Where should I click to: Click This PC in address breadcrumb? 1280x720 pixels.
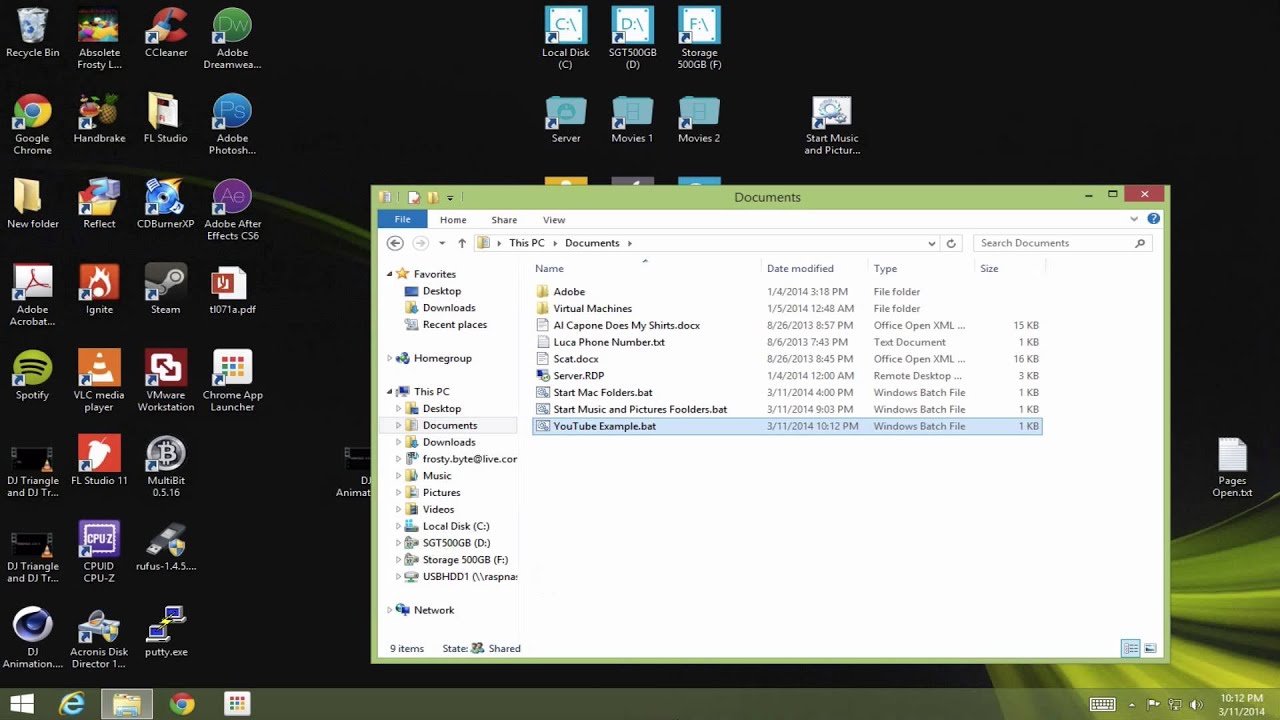[x=527, y=243]
